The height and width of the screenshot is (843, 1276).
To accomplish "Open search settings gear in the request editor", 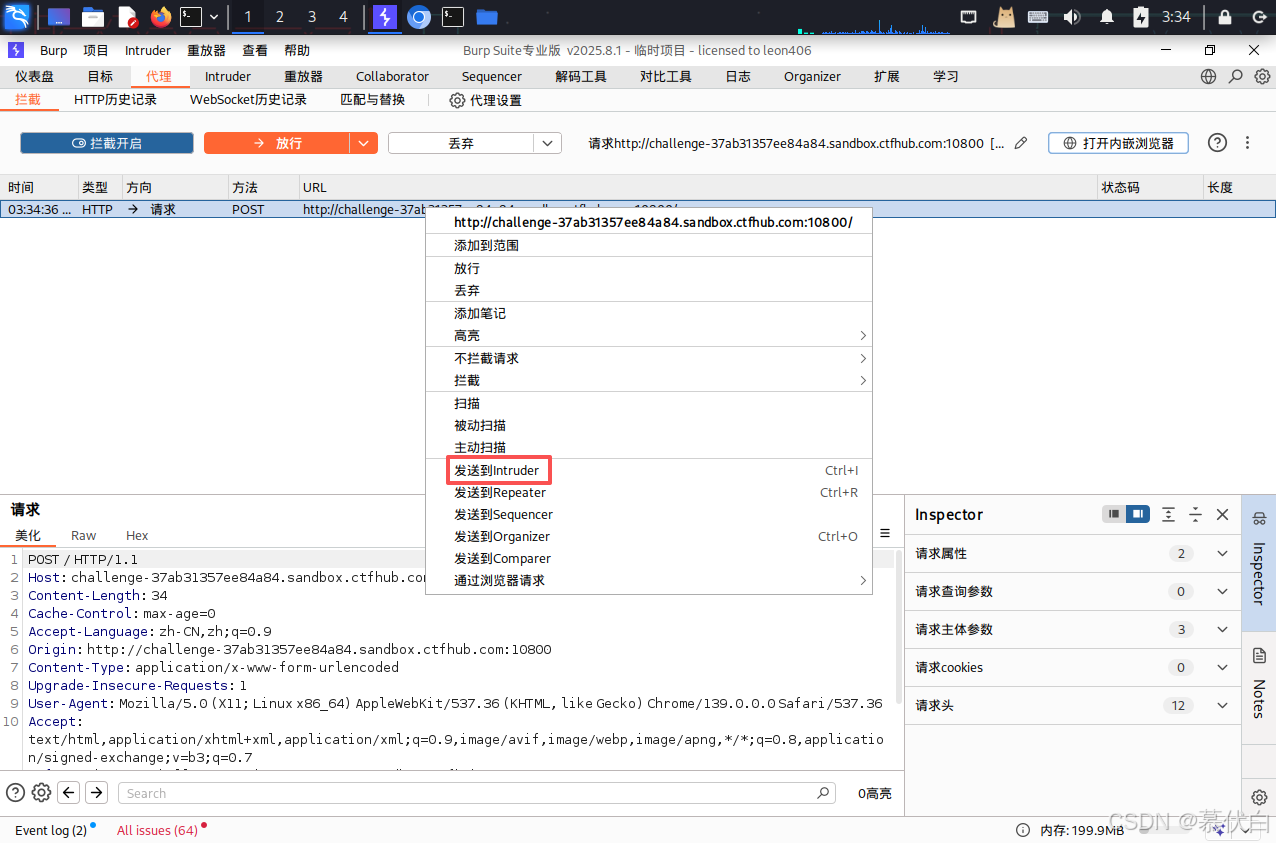I will tap(41, 793).
